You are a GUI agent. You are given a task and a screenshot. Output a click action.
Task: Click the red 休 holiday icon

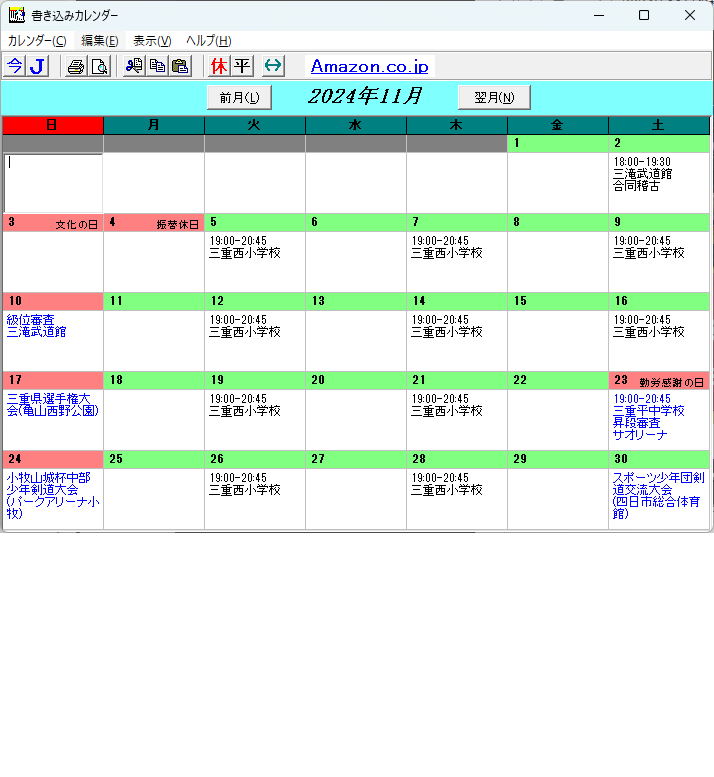point(219,66)
